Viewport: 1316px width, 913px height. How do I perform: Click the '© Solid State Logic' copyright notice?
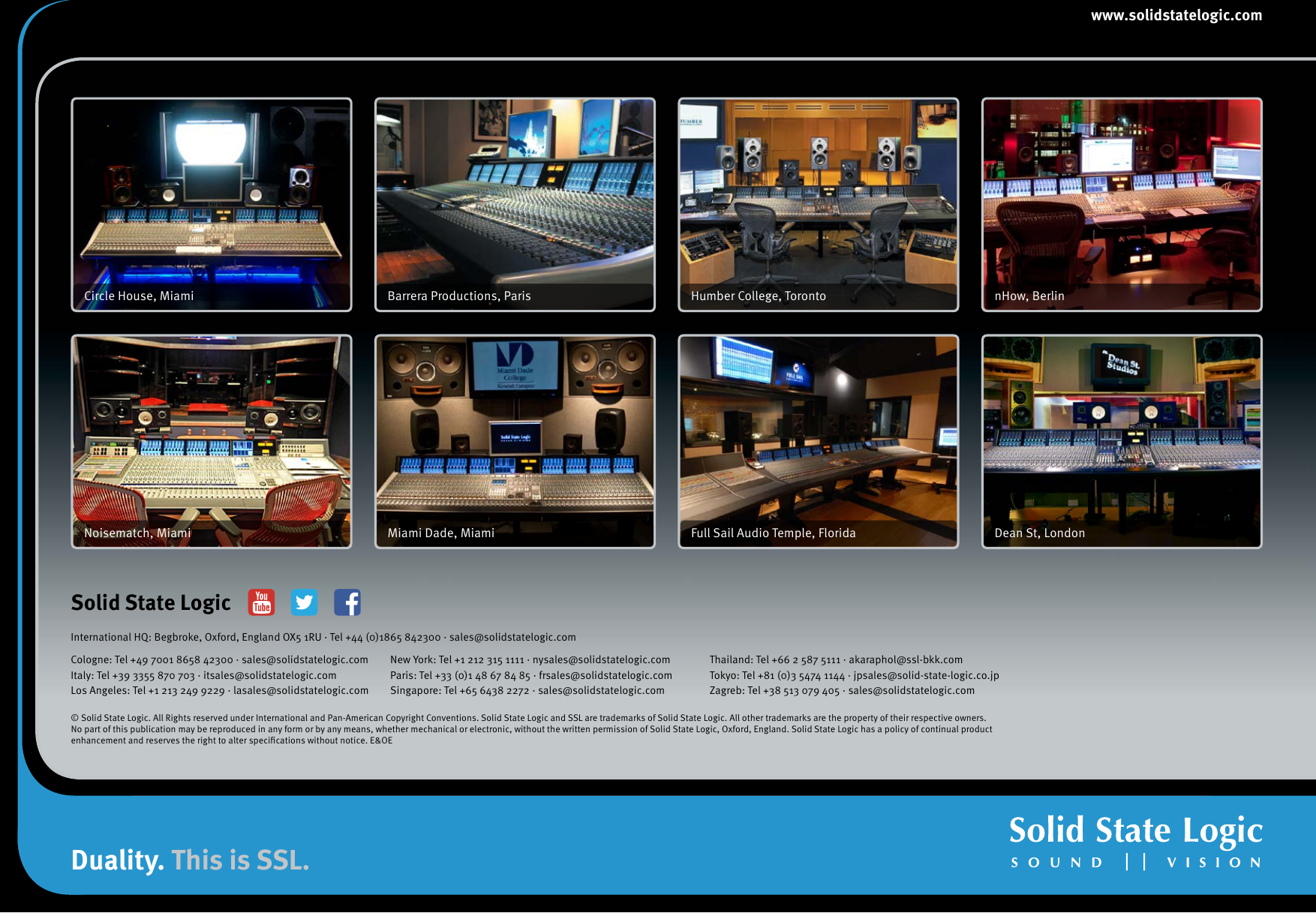532,729
